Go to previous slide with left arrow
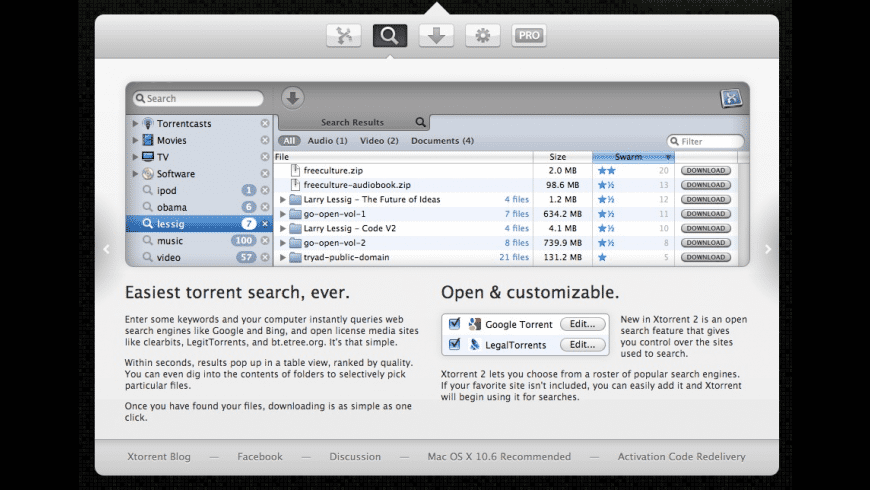870x490 pixels. coord(107,249)
